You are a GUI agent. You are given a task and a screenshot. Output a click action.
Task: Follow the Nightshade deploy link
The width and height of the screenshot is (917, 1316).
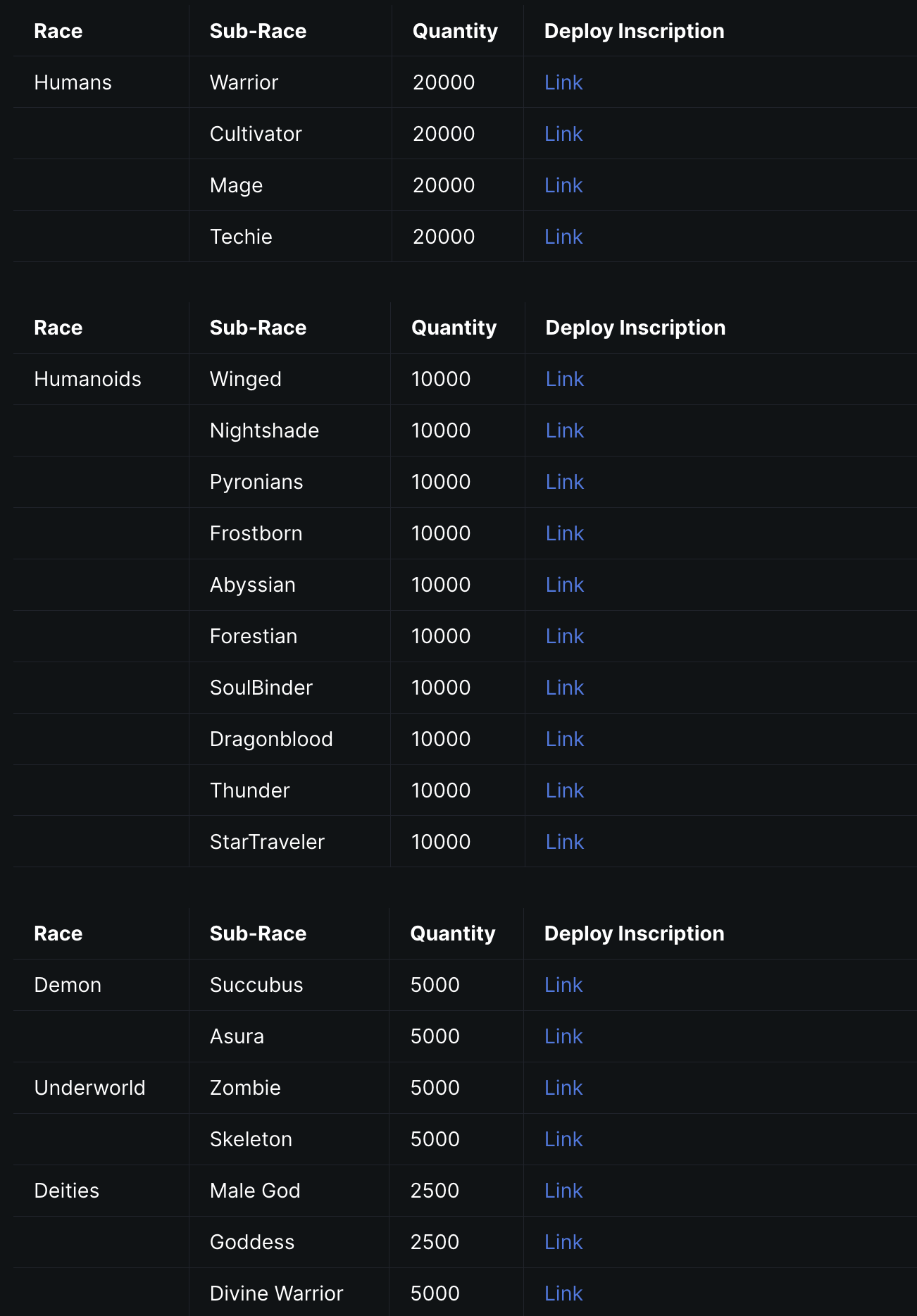[x=565, y=430]
